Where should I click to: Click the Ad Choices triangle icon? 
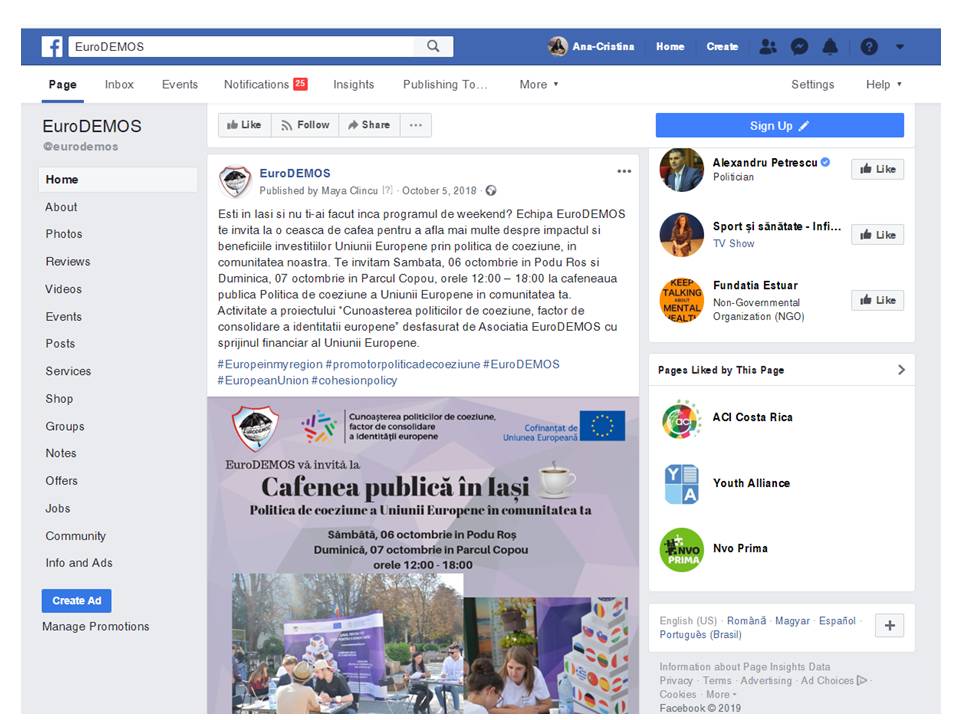pos(863,680)
